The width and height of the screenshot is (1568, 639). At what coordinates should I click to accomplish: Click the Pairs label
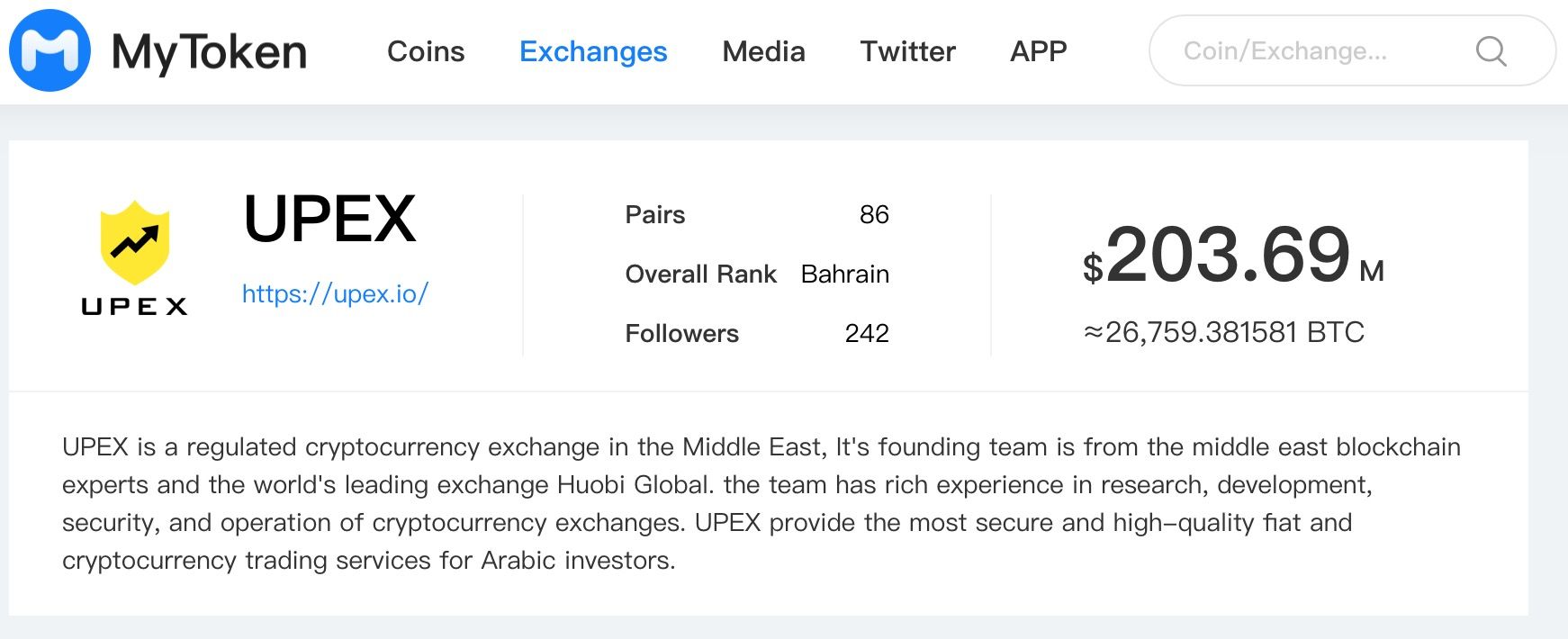coord(654,214)
